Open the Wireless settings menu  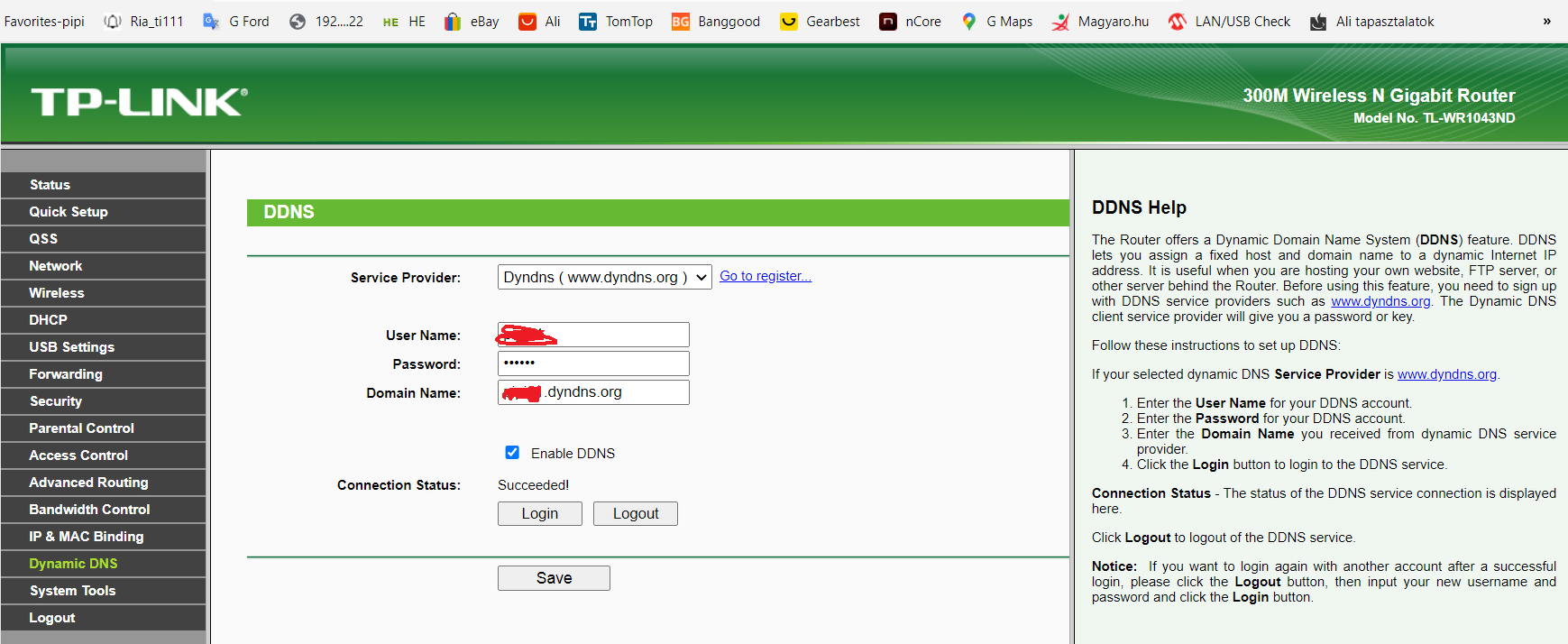click(x=104, y=293)
